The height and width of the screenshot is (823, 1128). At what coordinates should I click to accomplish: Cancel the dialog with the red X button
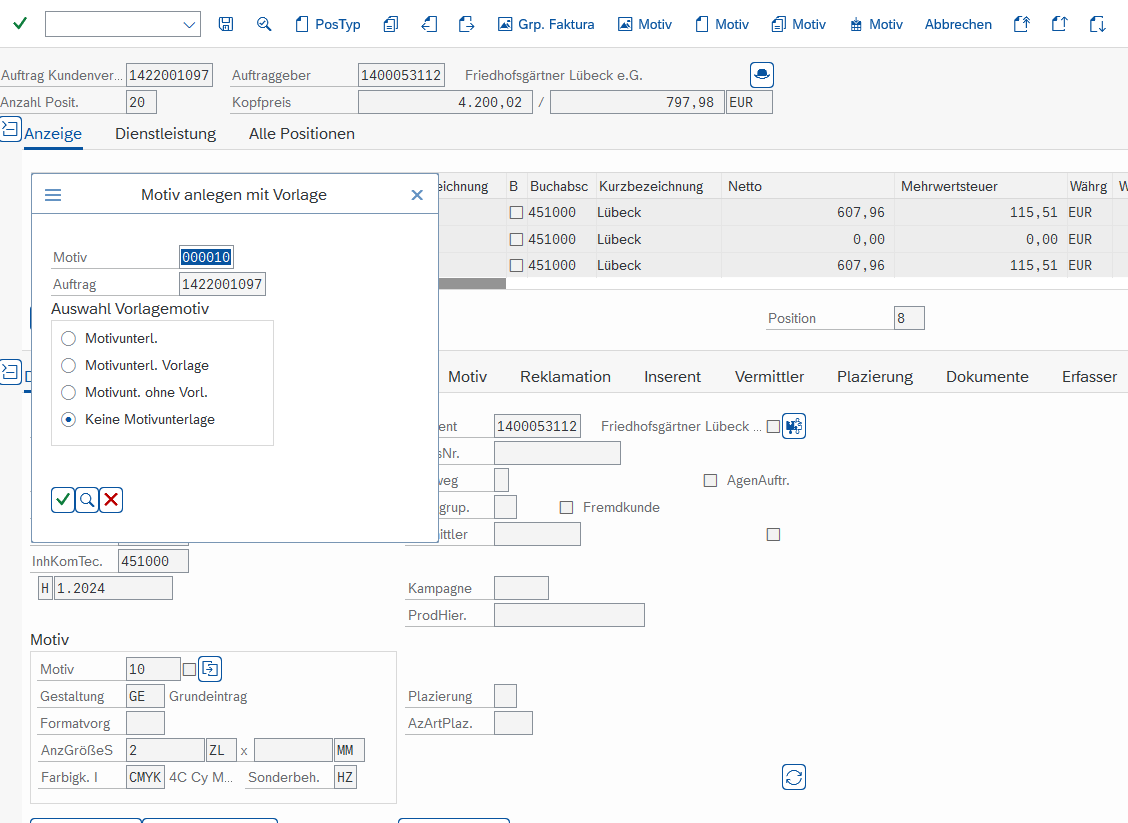111,500
